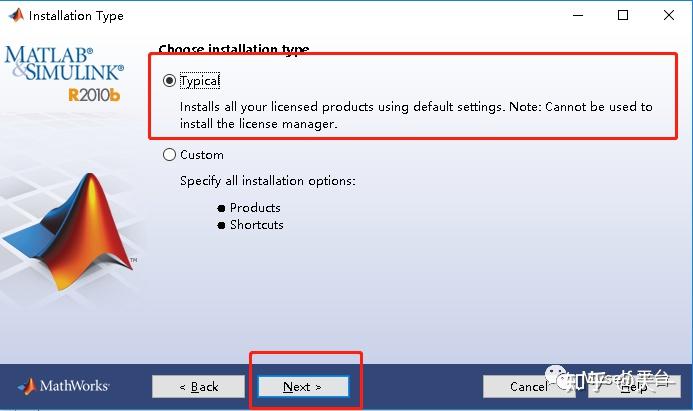Click the Typical option label text

coord(200,81)
